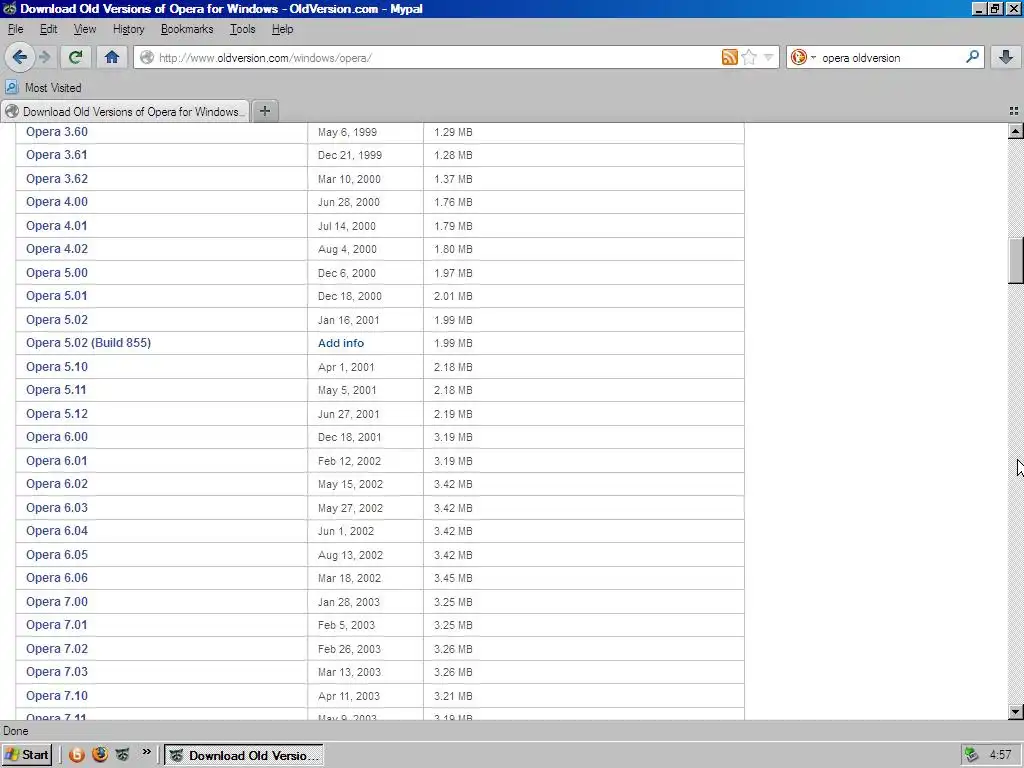Click the forward arrow navigation button
Screen dimensions: 1024x768
pyautogui.click(x=45, y=57)
